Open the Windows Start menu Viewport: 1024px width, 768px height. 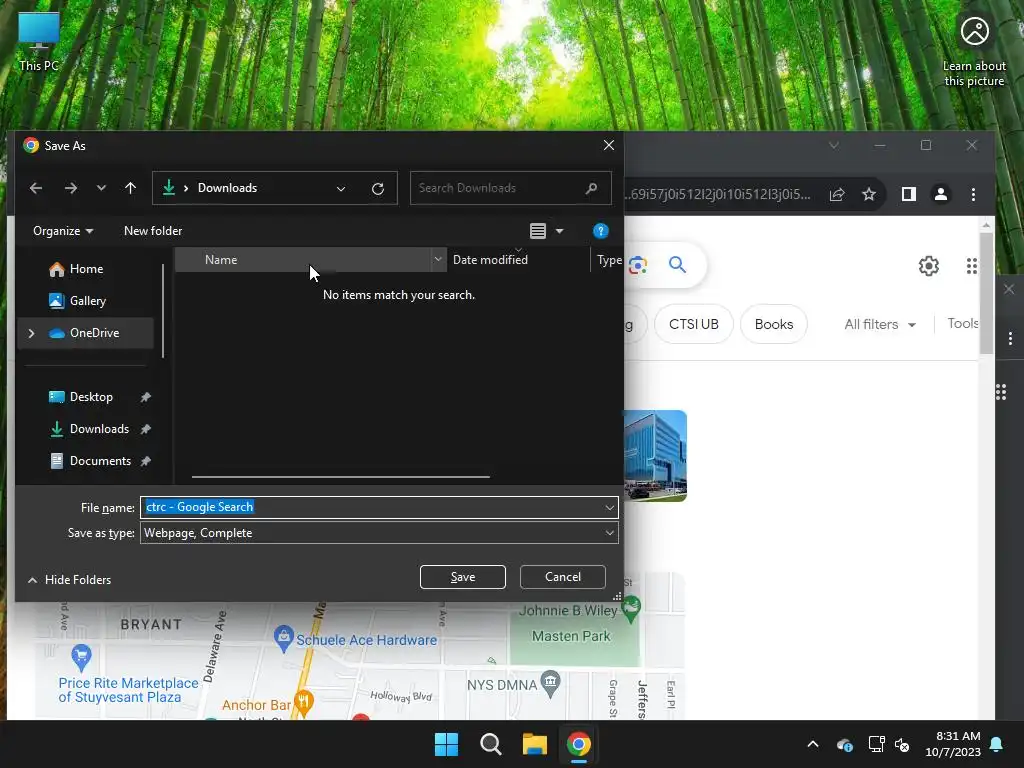[x=447, y=744]
